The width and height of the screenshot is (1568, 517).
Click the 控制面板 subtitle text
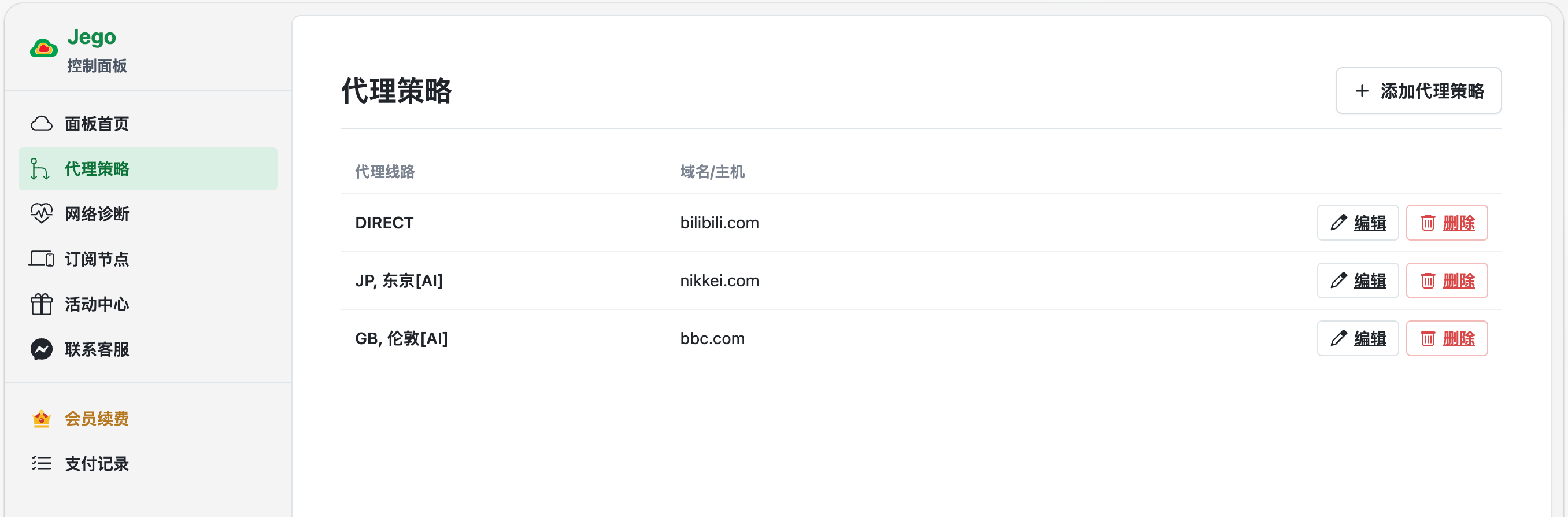97,66
